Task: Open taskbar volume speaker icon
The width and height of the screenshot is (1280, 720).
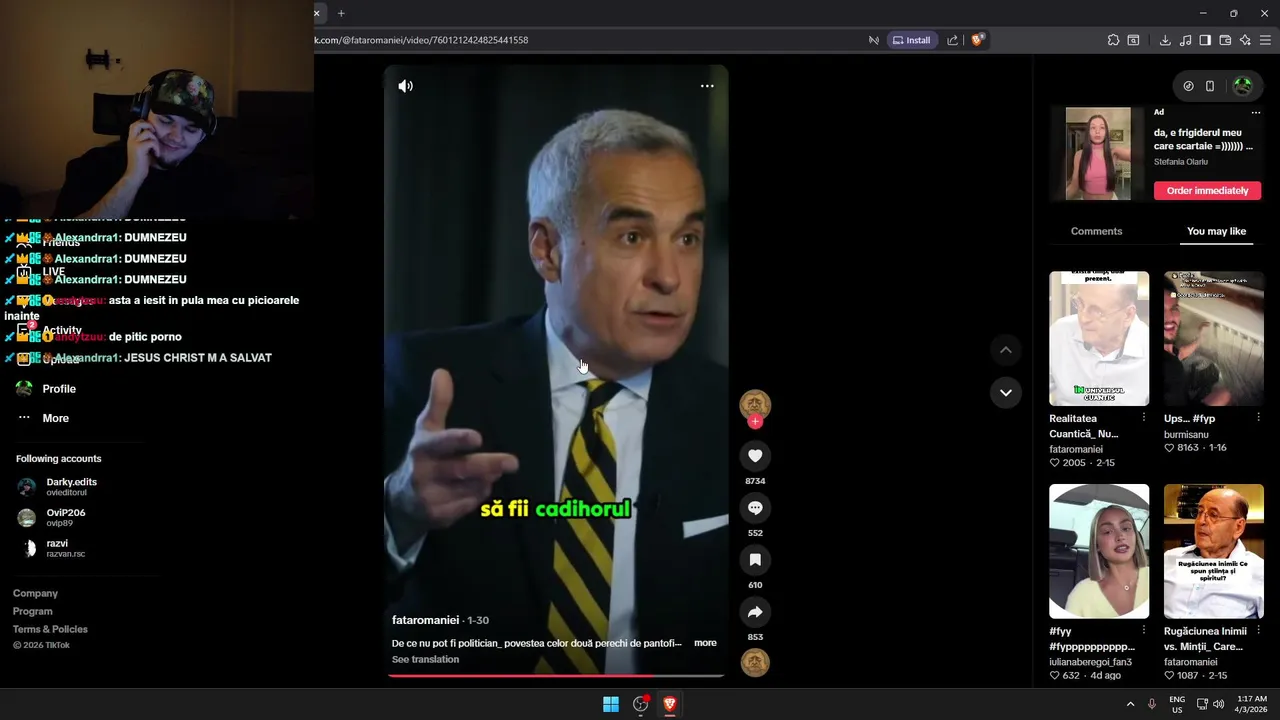Action: 1218,704
